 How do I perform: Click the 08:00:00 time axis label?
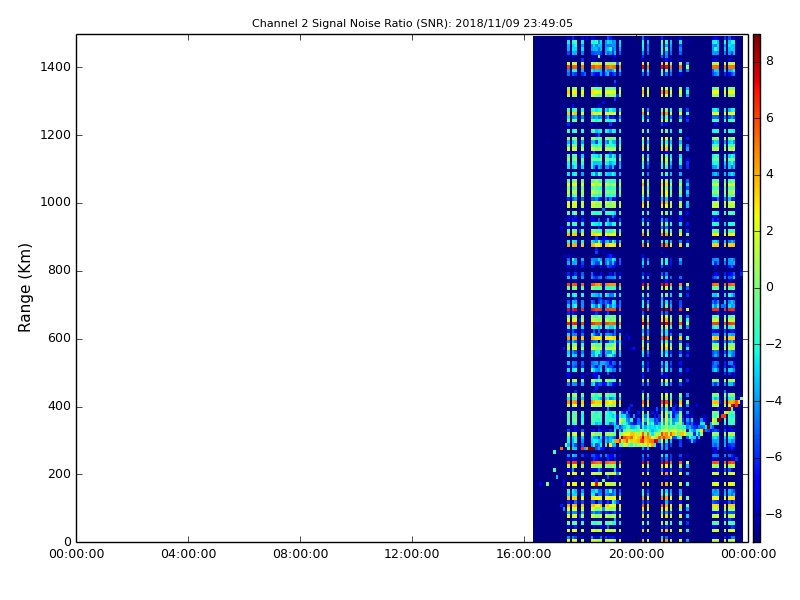click(x=301, y=554)
